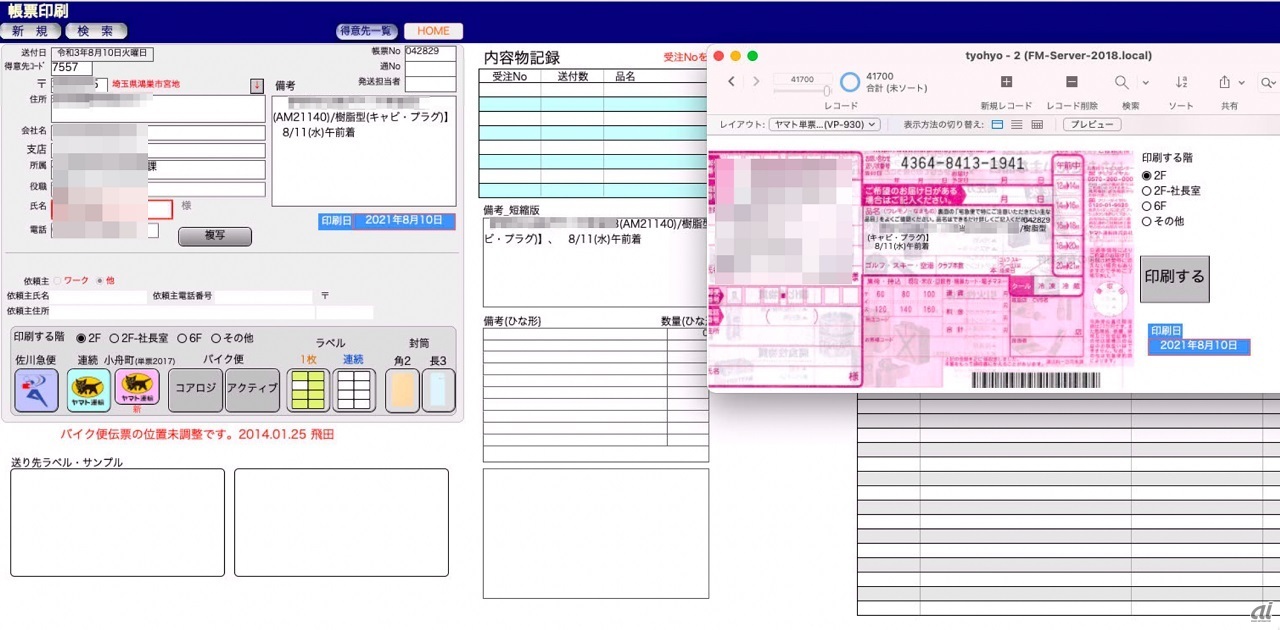The height and width of the screenshot is (630, 1280).
Task: Click the record number box showing 41700
Action: [801, 78]
